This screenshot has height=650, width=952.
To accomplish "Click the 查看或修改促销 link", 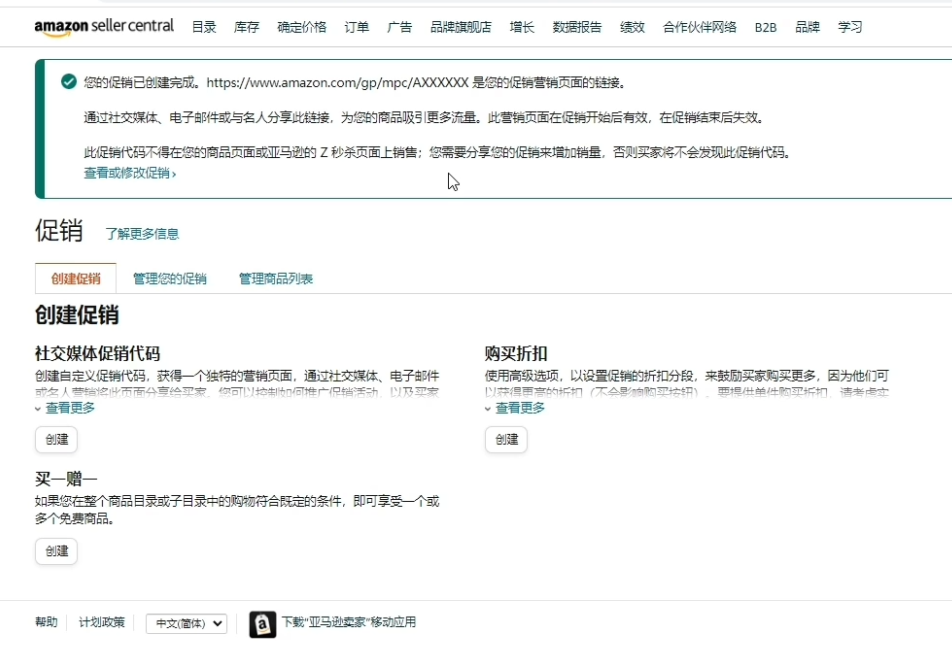I will (130, 173).
